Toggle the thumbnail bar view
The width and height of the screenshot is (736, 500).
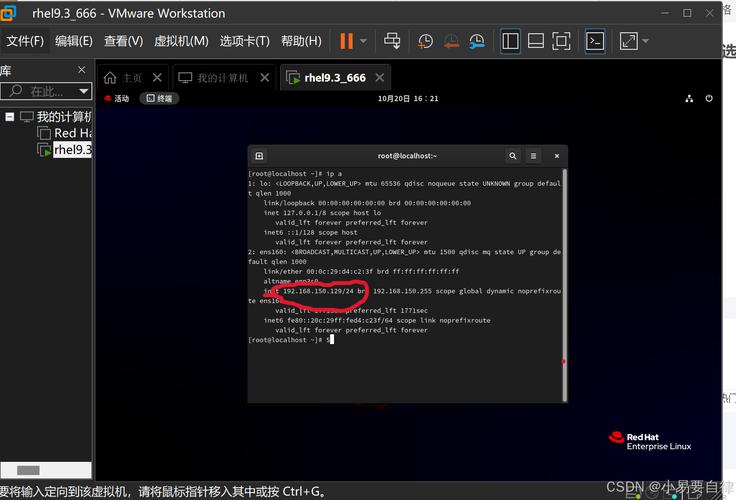point(536,41)
